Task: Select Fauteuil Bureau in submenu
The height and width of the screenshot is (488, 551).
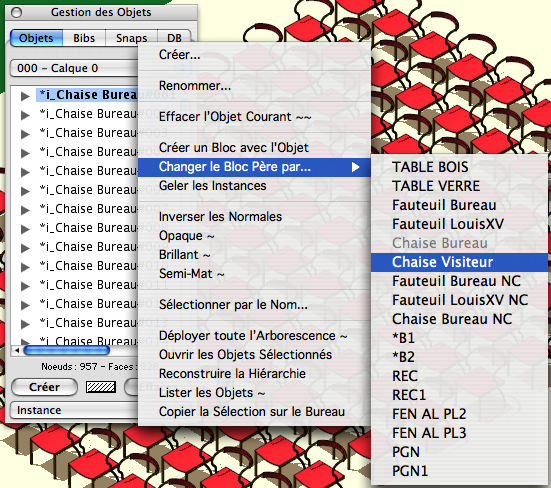Action: point(459,205)
